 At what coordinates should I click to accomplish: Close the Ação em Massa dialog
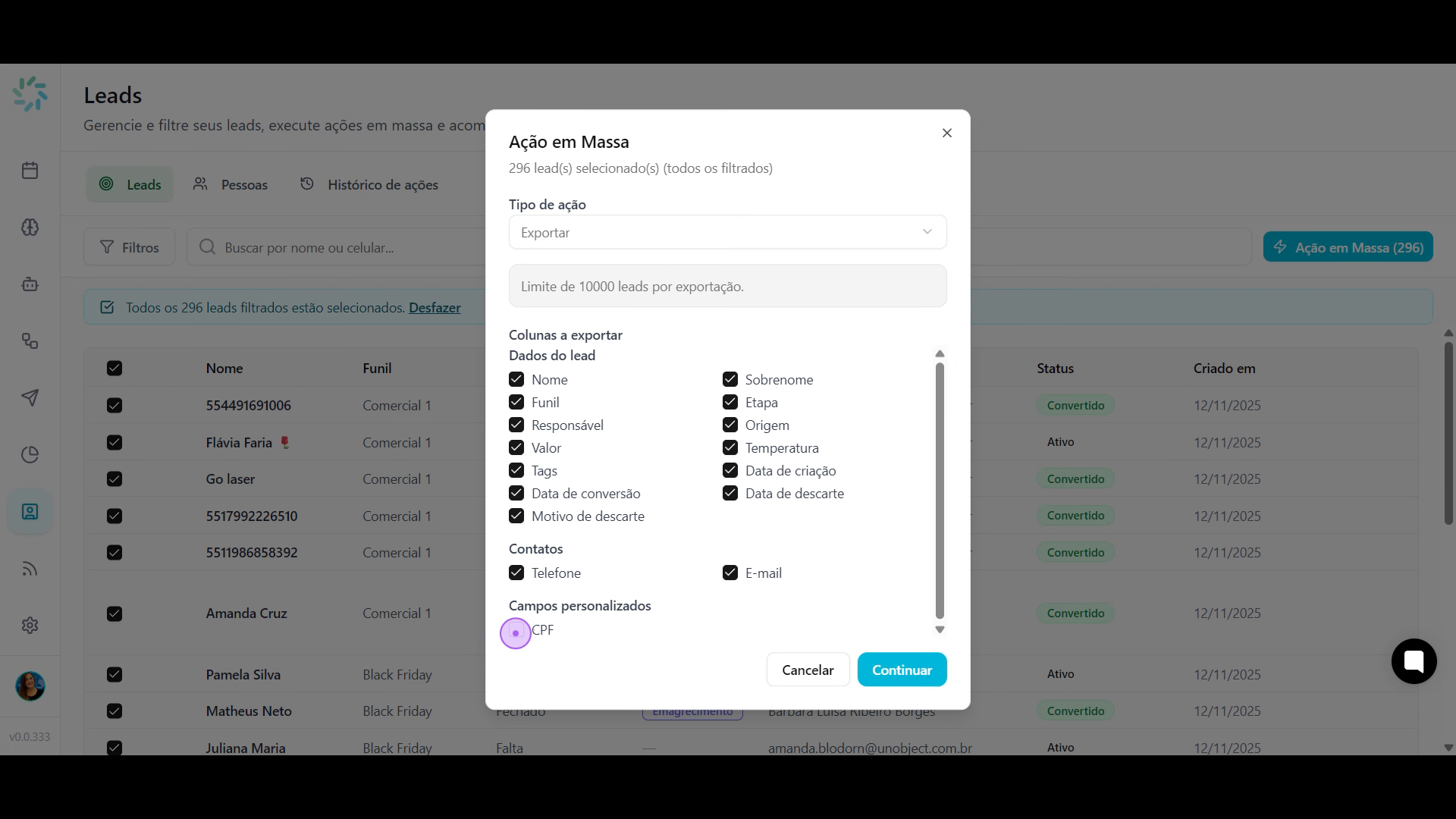point(947,133)
